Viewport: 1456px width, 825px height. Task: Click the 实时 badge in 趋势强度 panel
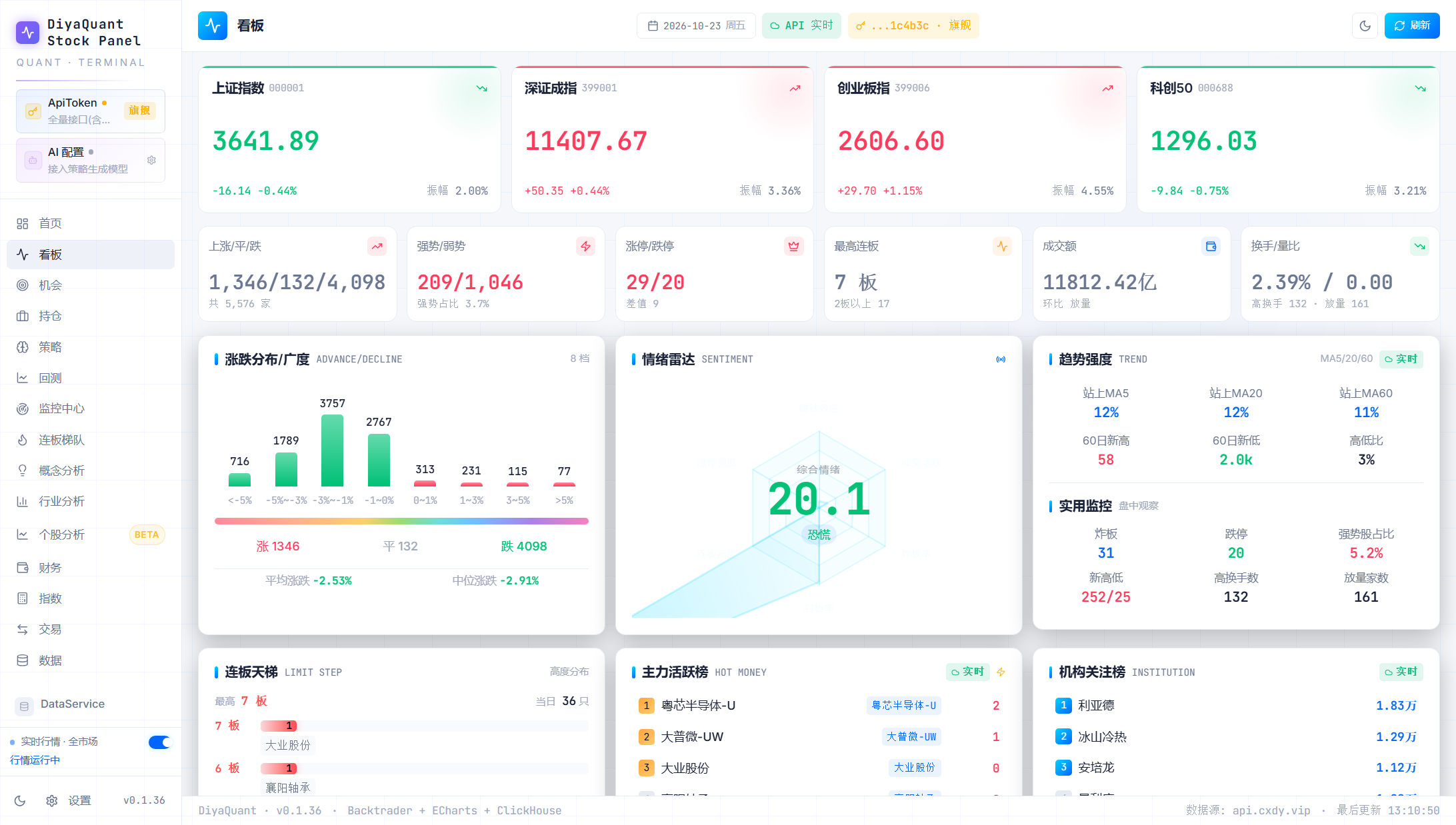[1401, 359]
